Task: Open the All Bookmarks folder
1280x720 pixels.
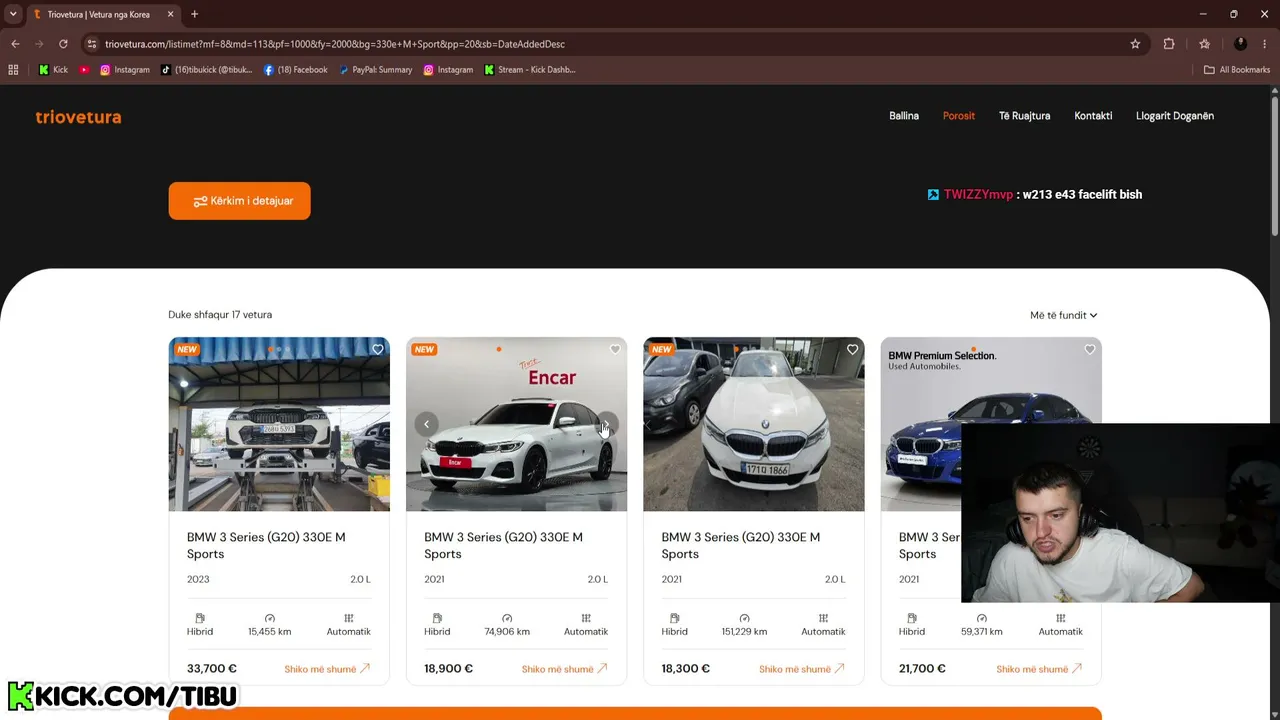Action: [1237, 70]
